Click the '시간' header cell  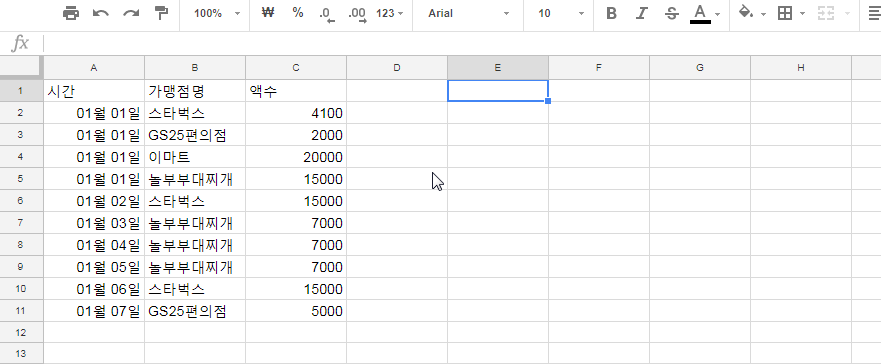pos(94,91)
